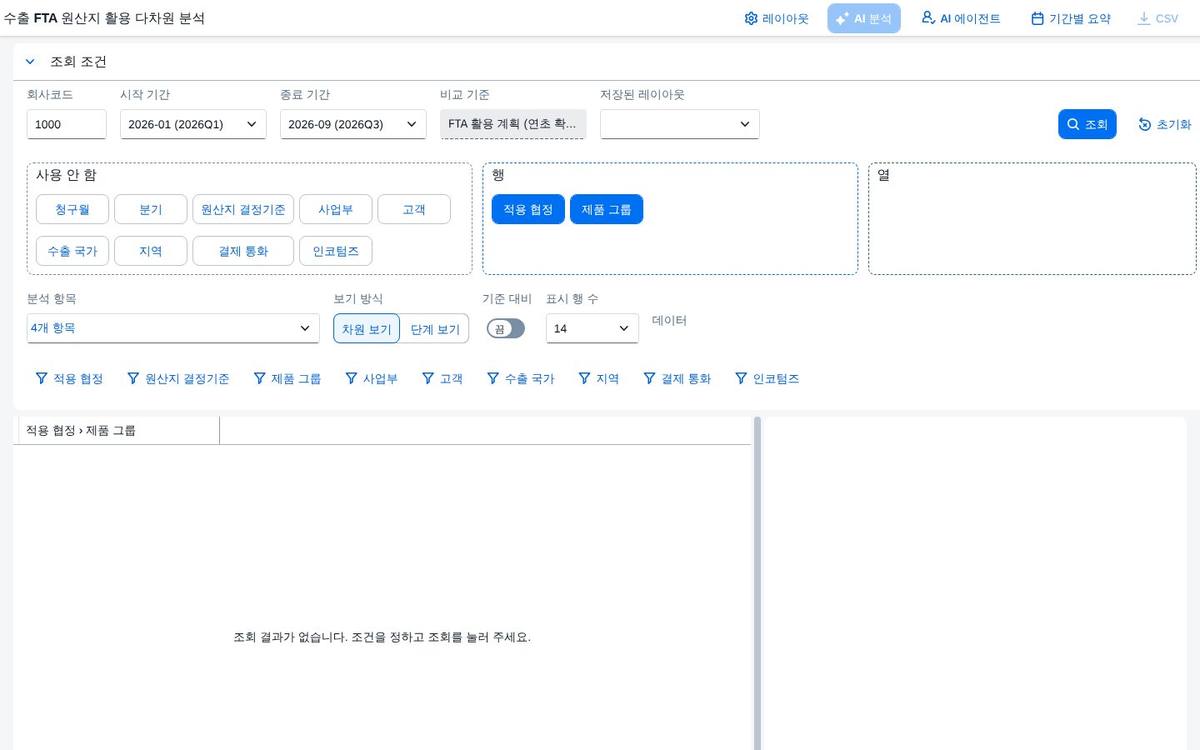This screenshot has height=750, width=1200.
Task: Click the 비교 기준 FTA 활용 계획 field
Action: 513,124
